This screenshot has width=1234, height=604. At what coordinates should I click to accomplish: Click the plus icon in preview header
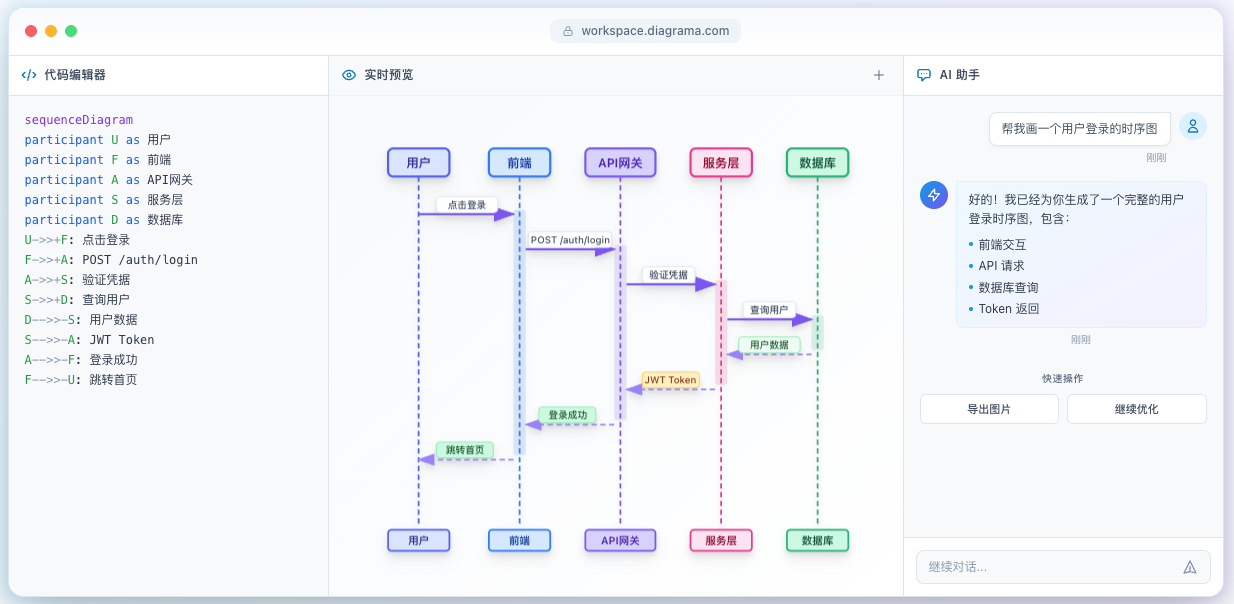click(x=878, y=74)
